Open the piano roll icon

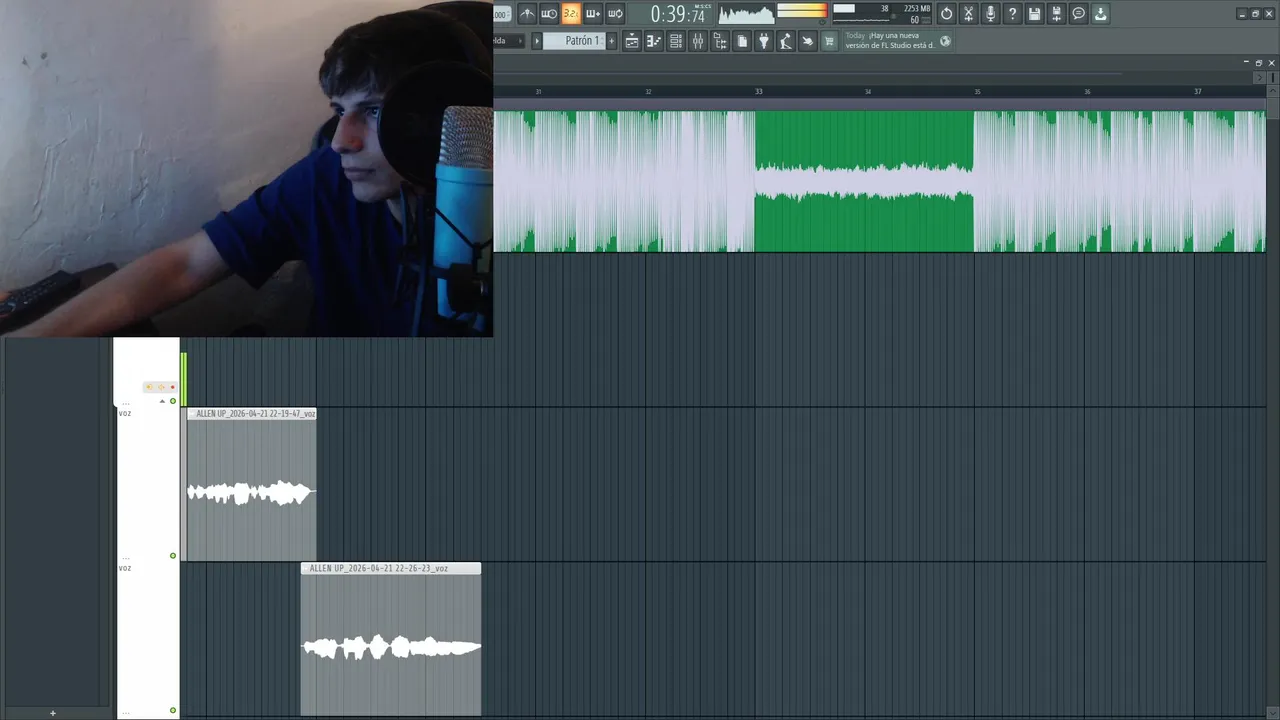click(x=654, y=41)
